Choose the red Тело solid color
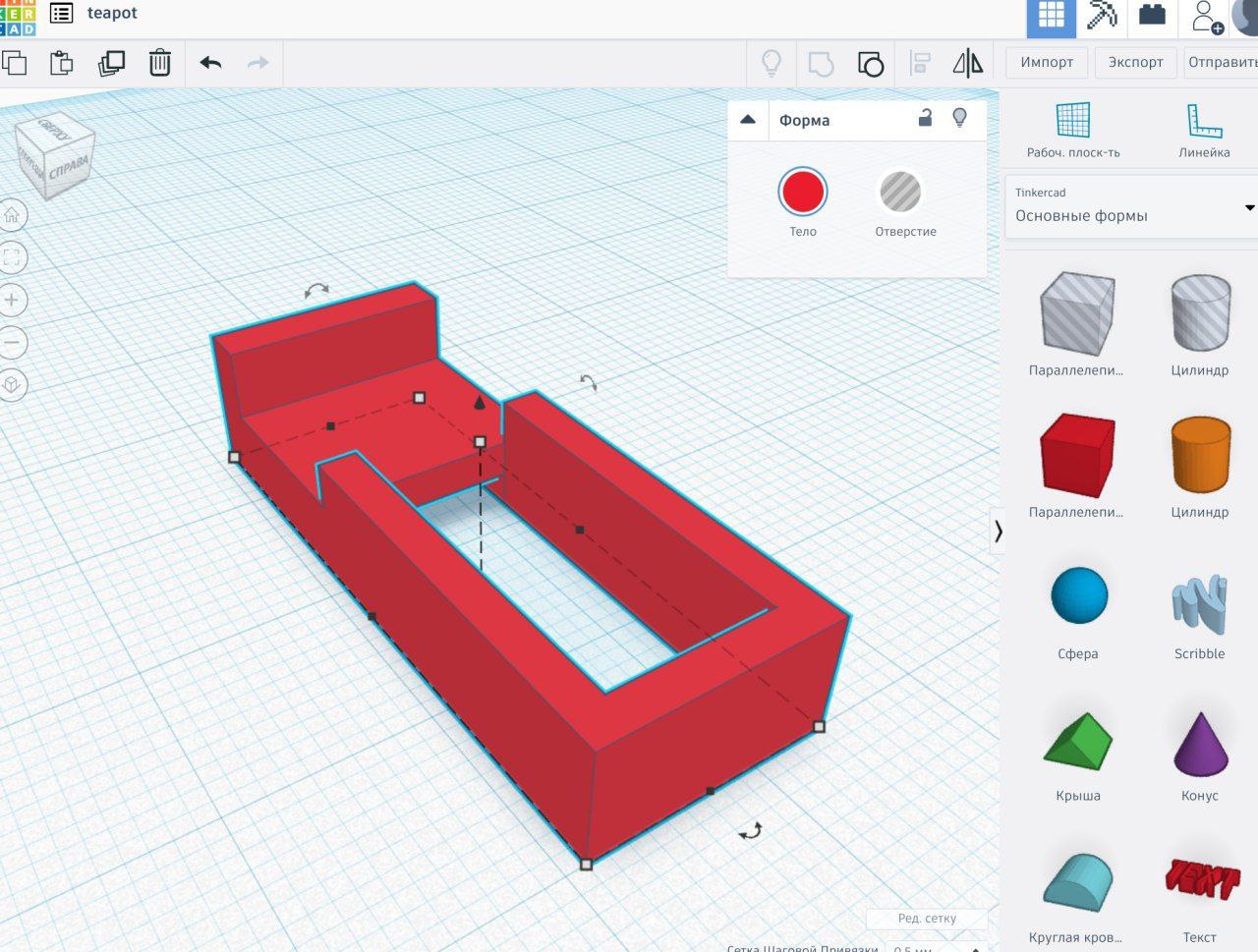This screenshot has height=952, width=1258. click(x=803, y=192)
